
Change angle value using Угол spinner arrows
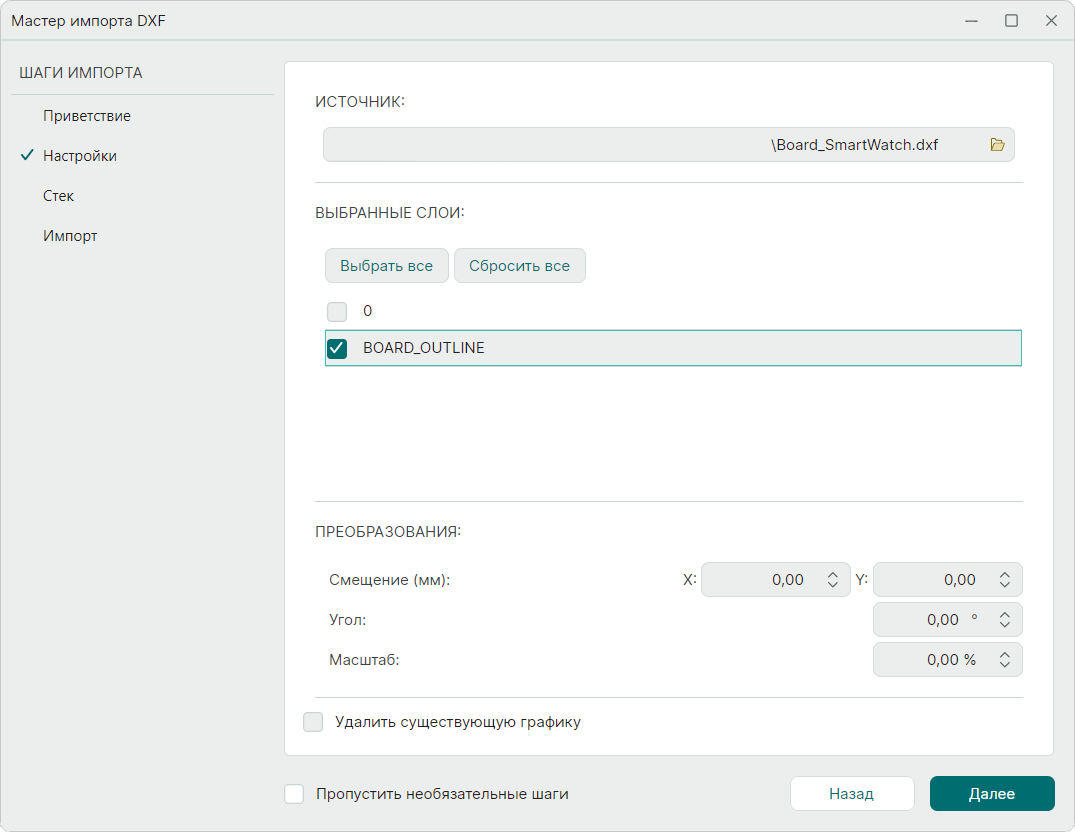[x=1004, y=620]
